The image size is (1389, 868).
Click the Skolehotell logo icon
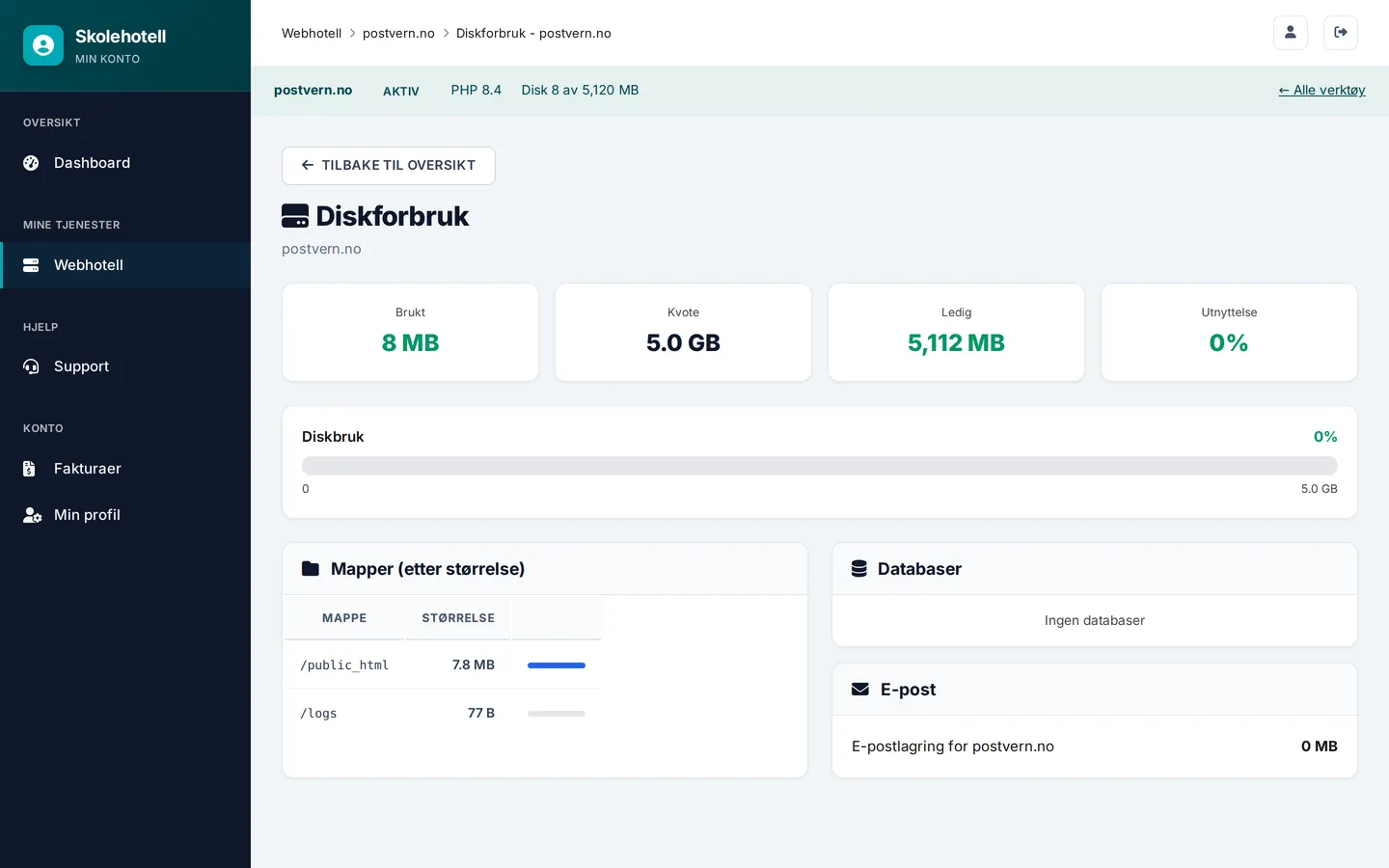pyautogui.click(x=43, y=45)
